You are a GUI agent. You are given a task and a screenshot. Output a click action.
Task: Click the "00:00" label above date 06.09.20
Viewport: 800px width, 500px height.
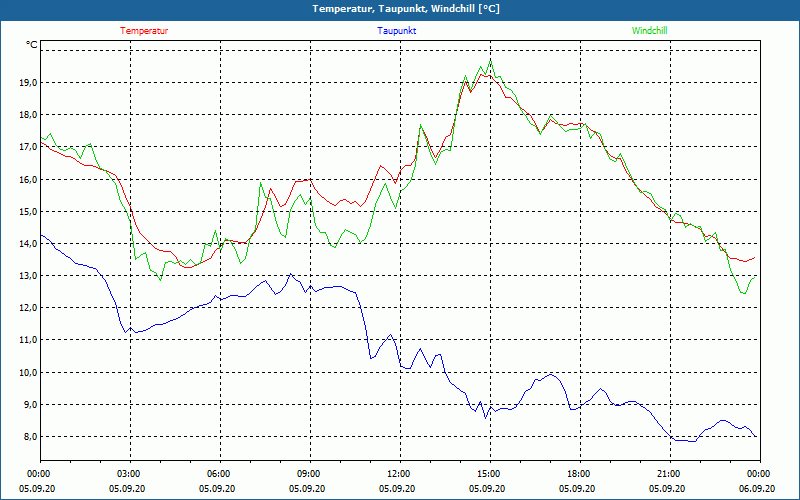coord(759,474)
